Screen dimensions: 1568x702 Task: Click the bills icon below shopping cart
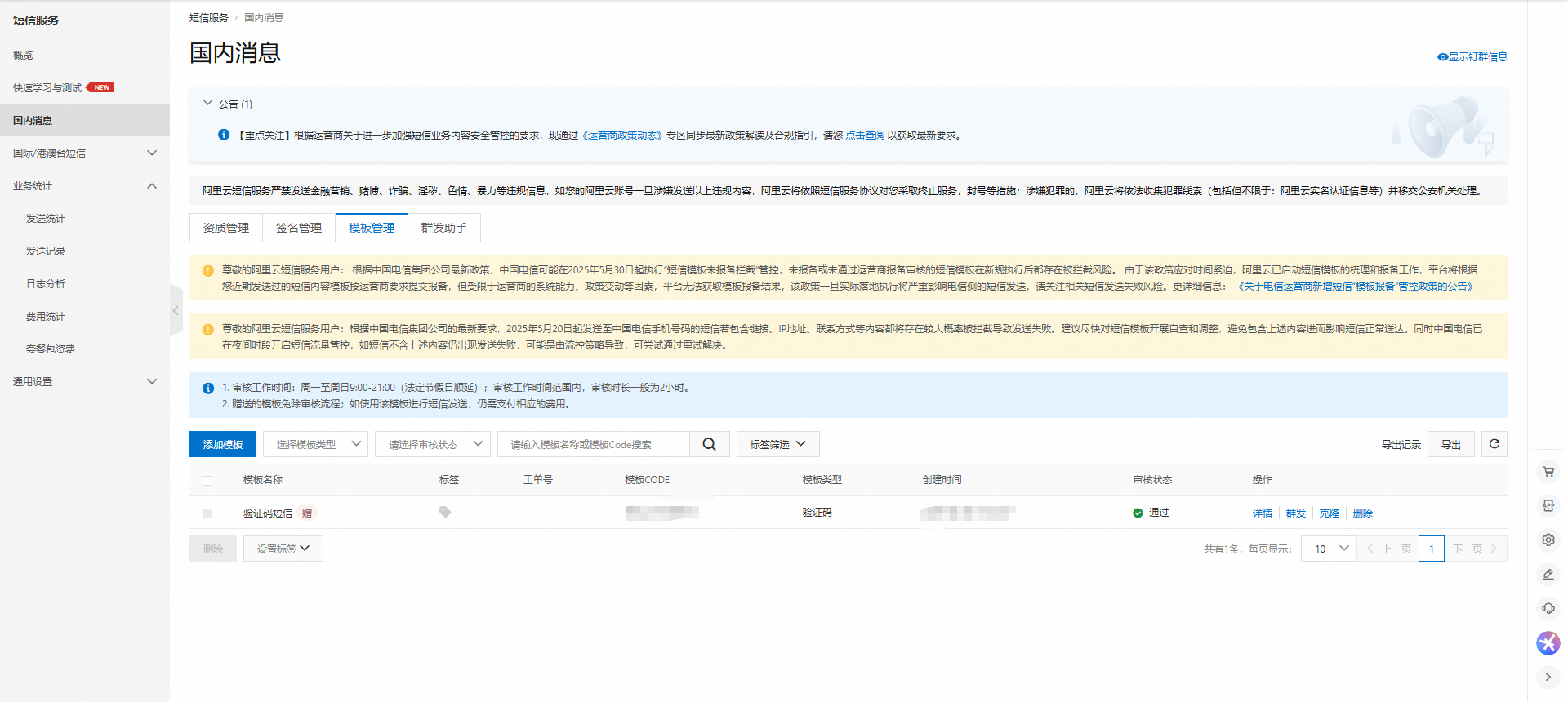coord(1548,505)
